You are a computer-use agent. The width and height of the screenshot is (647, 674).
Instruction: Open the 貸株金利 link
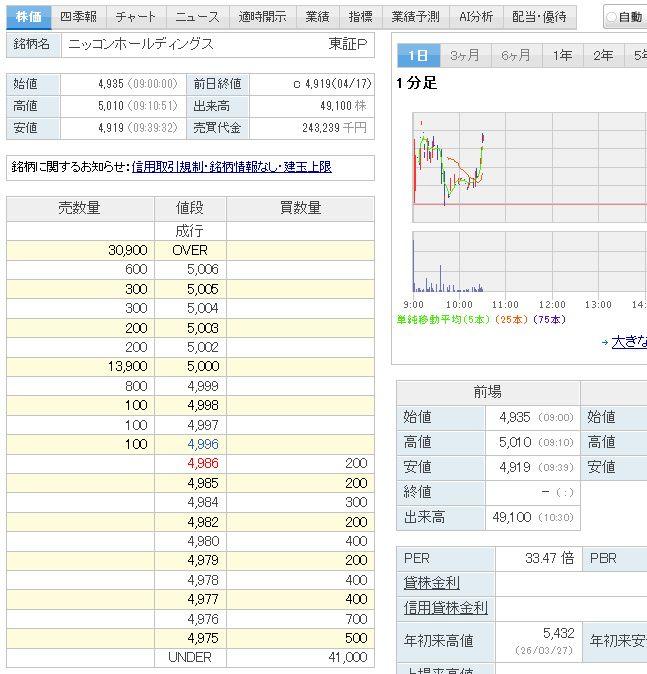pyautogui.click(x=432, y=583)
